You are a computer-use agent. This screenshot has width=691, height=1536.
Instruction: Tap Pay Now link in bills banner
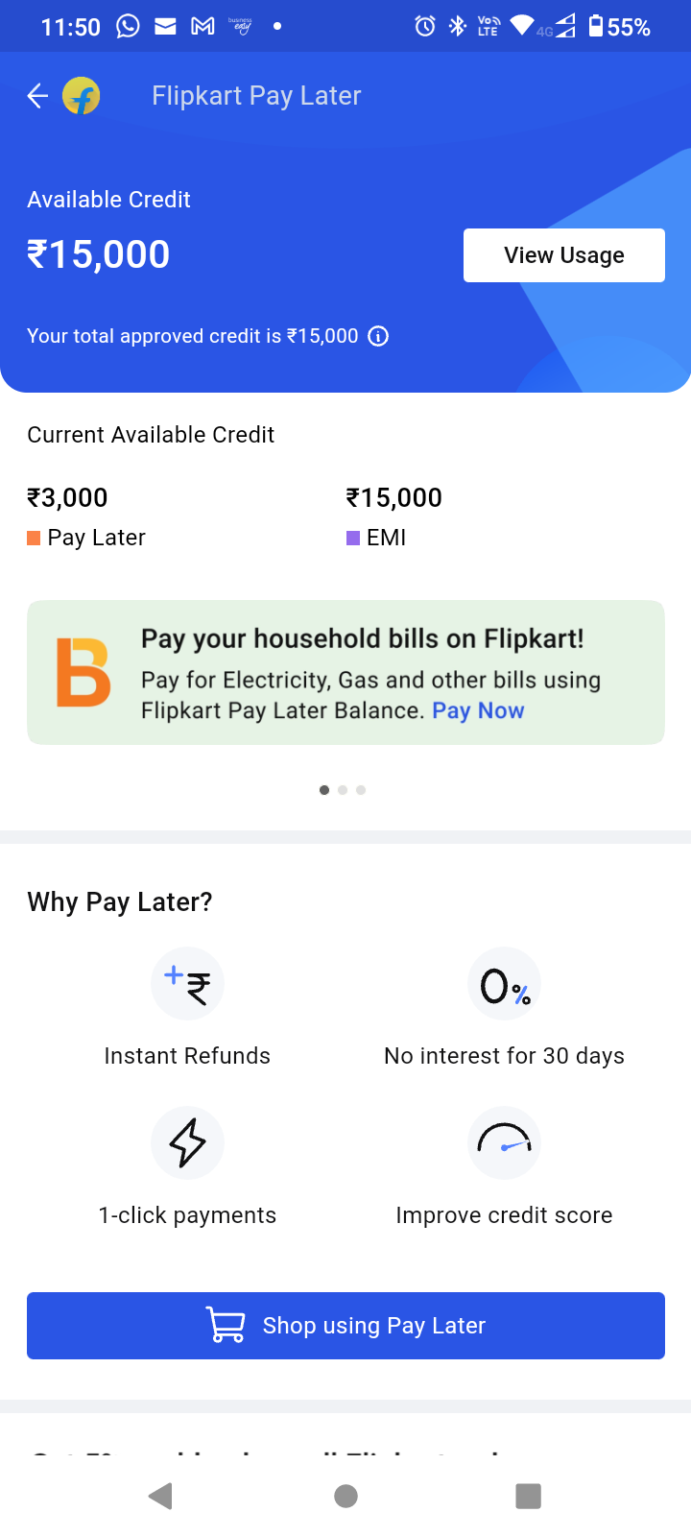pyautogui.click(x=478, y=710)
